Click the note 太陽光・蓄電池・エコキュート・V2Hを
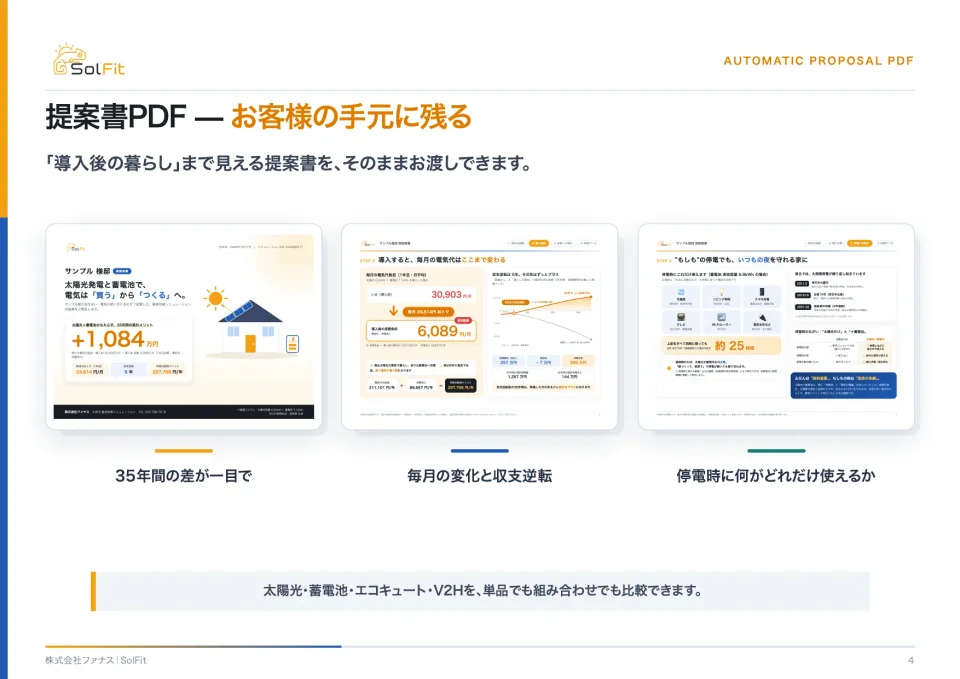Screen dimensions: 960x679 coord(482,591)
